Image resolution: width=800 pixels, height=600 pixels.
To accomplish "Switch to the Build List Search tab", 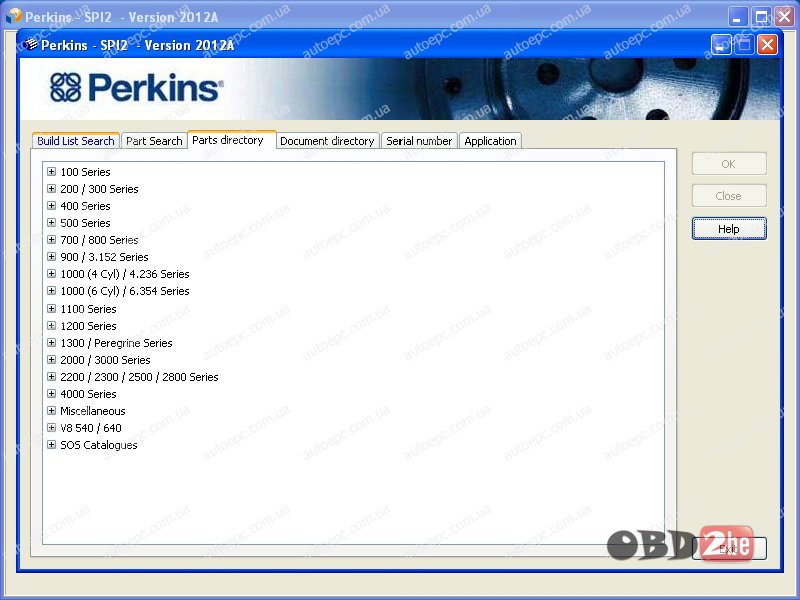I will (76, 141).
